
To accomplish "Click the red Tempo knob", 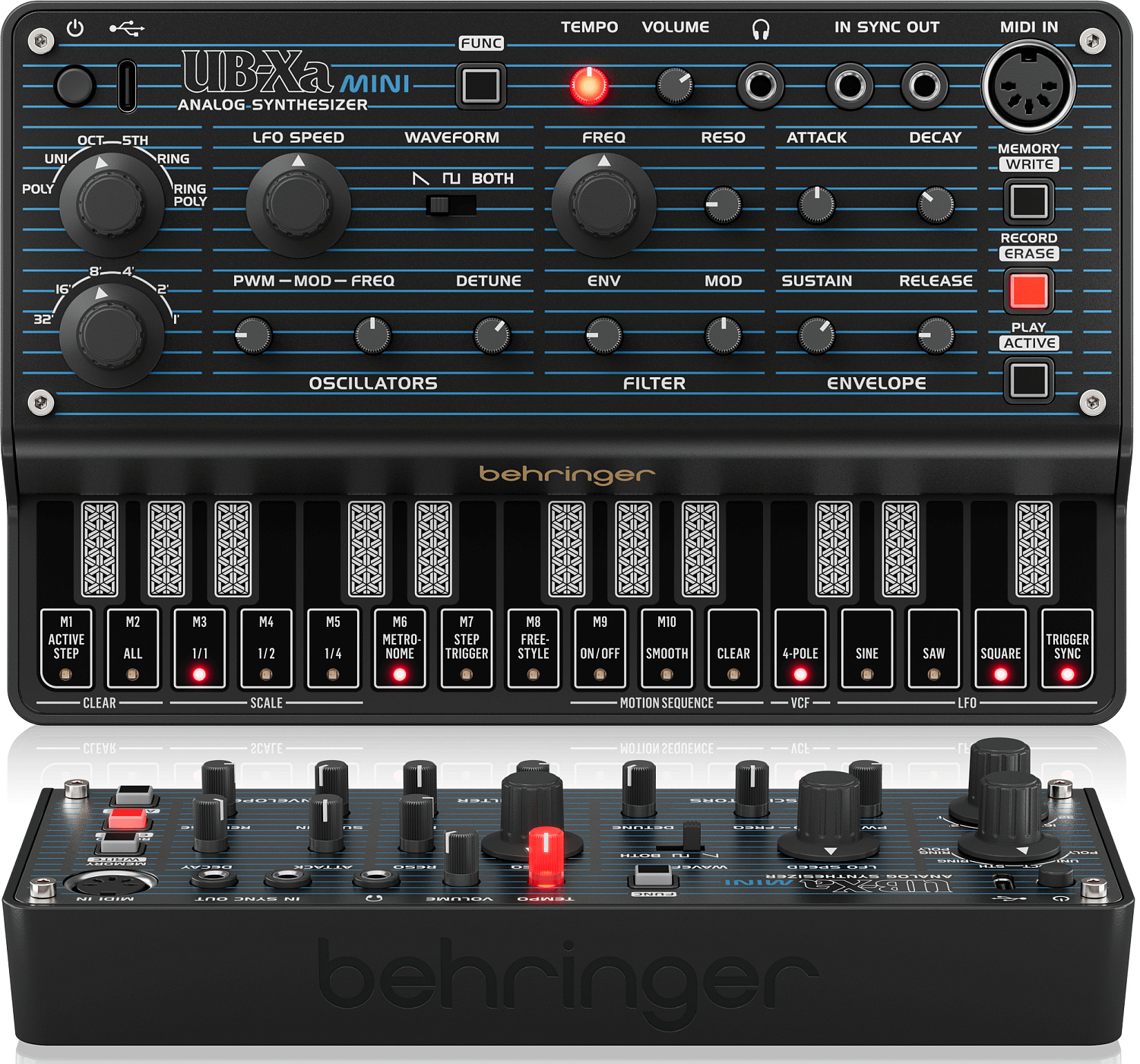I will (x=589, y=85).
